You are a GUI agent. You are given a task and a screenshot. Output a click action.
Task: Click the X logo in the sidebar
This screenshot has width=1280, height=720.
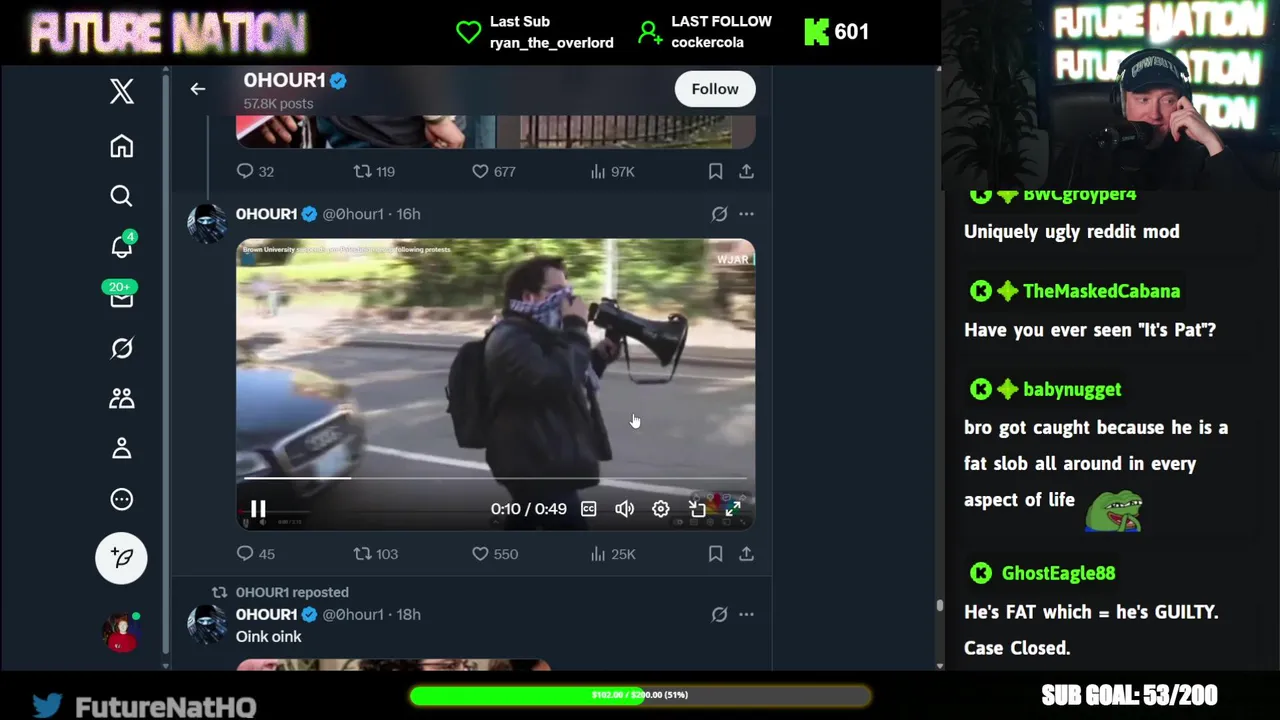pyautogui.click(x=121, y=91)
